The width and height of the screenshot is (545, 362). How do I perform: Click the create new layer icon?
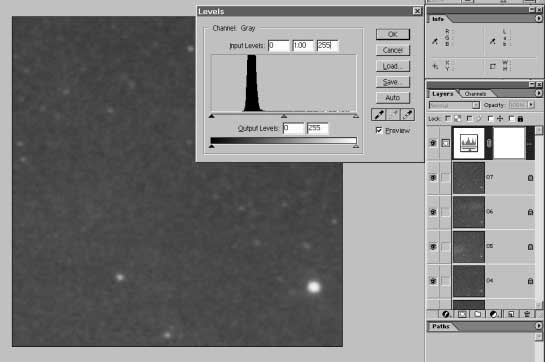pos(511,314)
